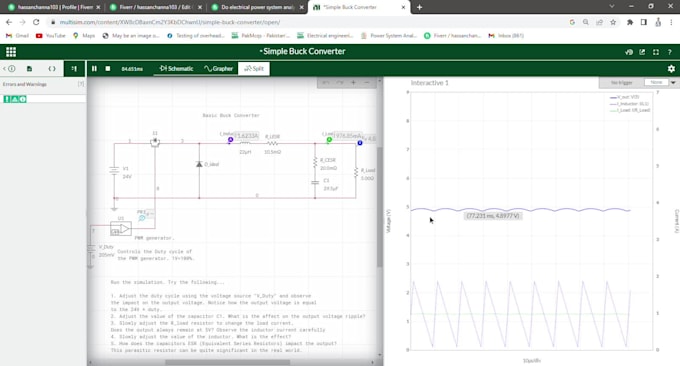Open the Maps bookmark

point(84,36)
